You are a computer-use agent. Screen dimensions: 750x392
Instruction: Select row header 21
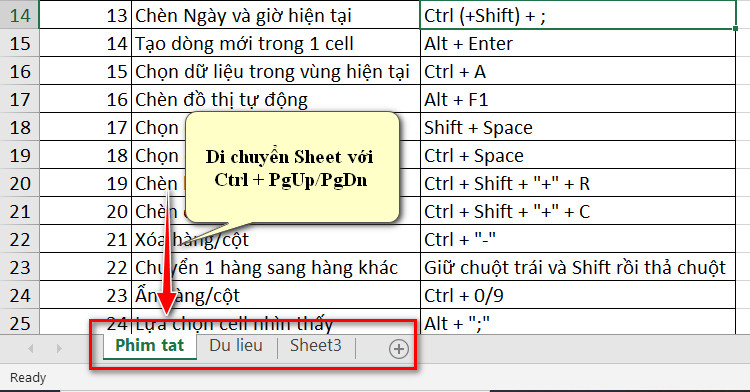(20, 211)
